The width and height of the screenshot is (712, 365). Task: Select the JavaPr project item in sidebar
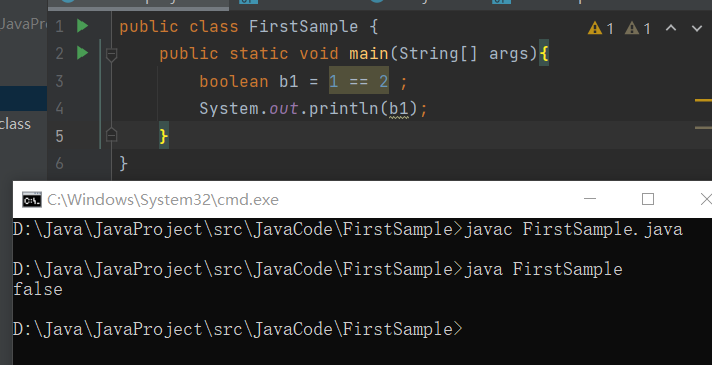click(x=23, y=23)
